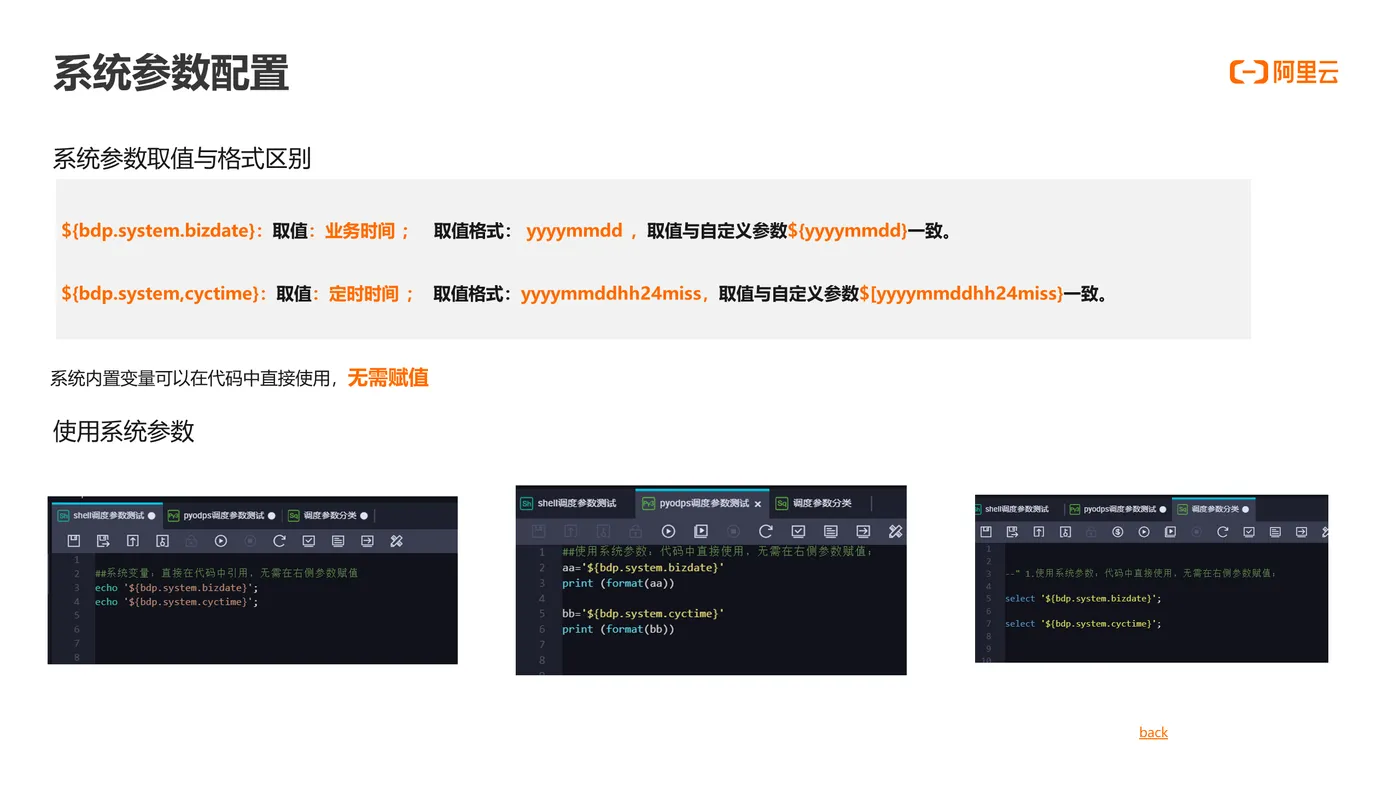Click the view-log lines icon in the shell editor
The height and width of the screenshot is (788, 1400).
338,541
